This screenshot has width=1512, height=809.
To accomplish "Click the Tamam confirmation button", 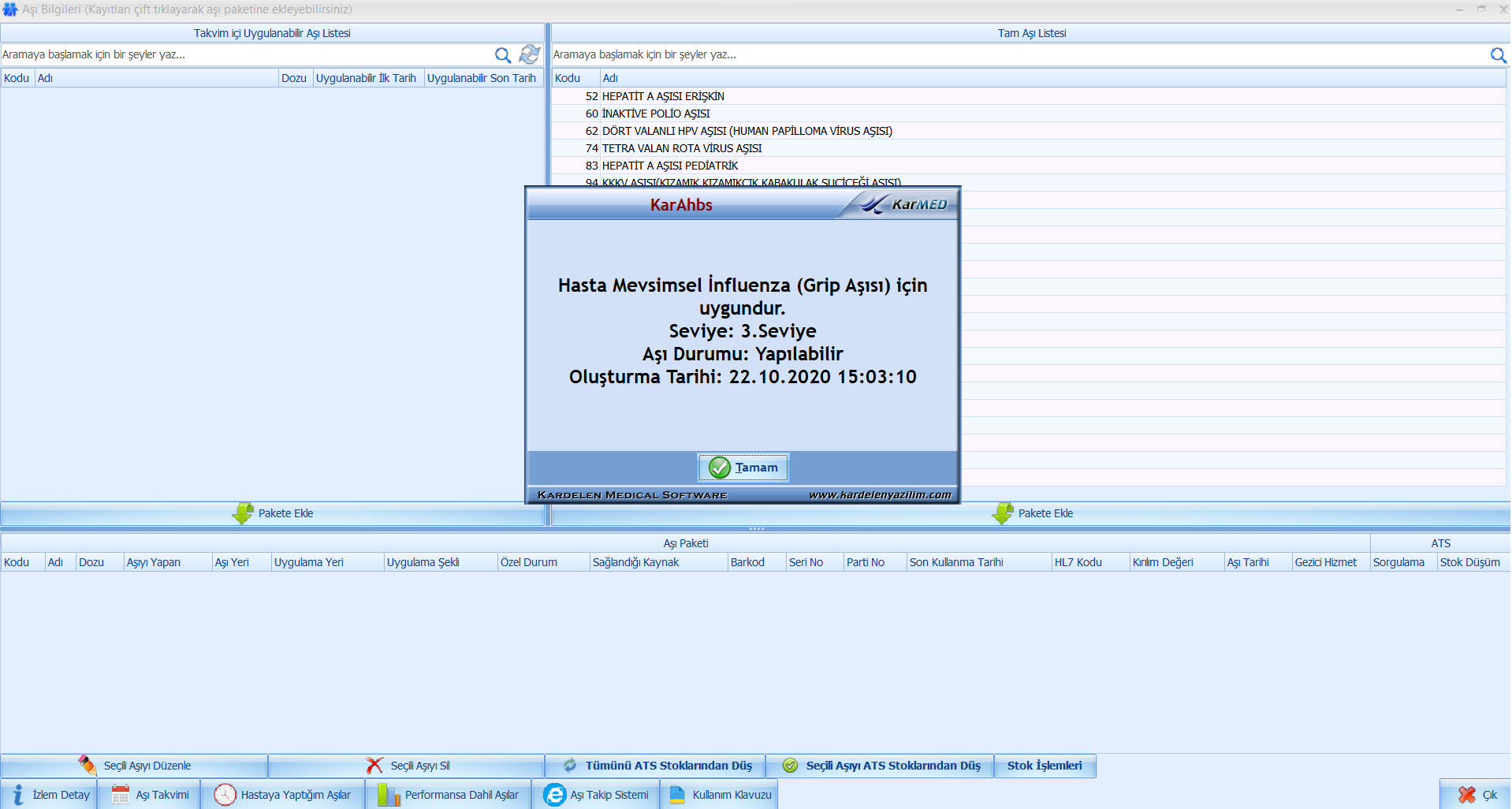I will pyautogui.click(x=743, y=468).
